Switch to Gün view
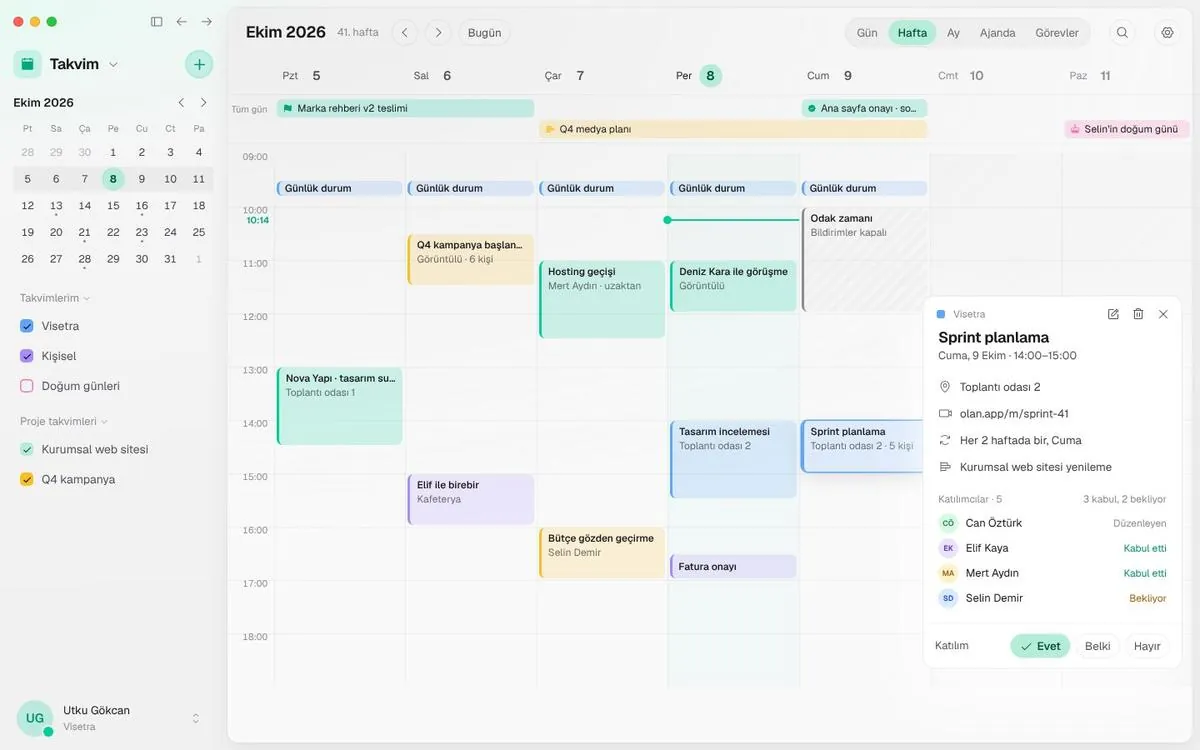Screen dimensions: 1200x750 click(867, 33)
